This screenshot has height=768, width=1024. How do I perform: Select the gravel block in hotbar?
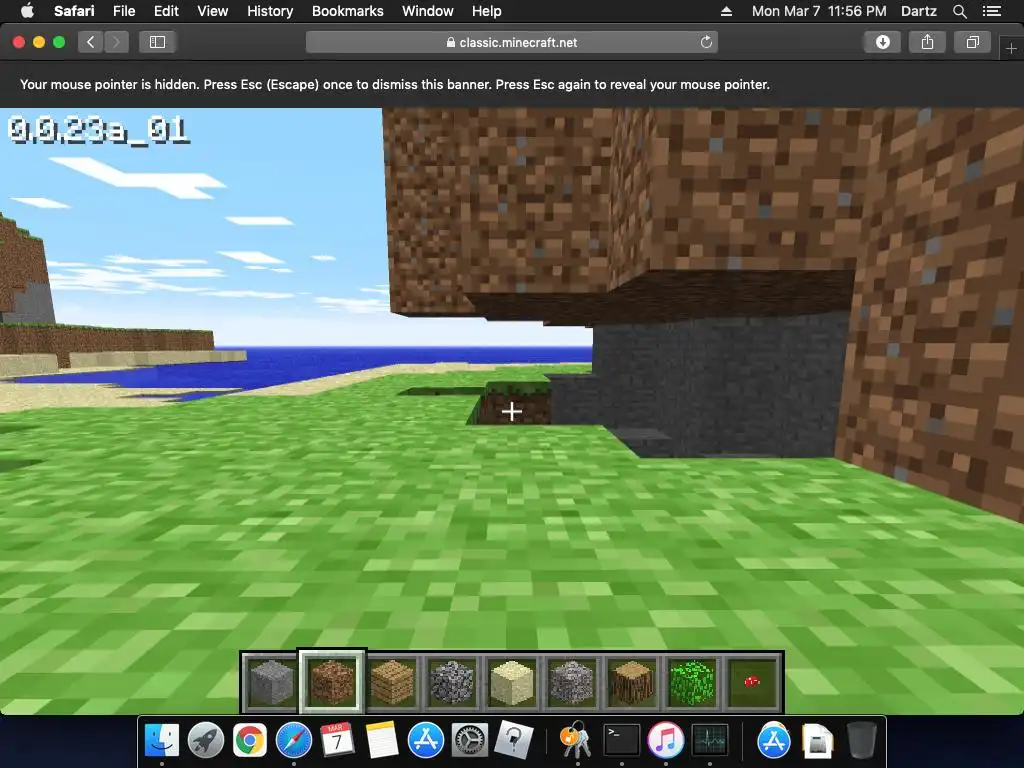(x=572, y=682)
